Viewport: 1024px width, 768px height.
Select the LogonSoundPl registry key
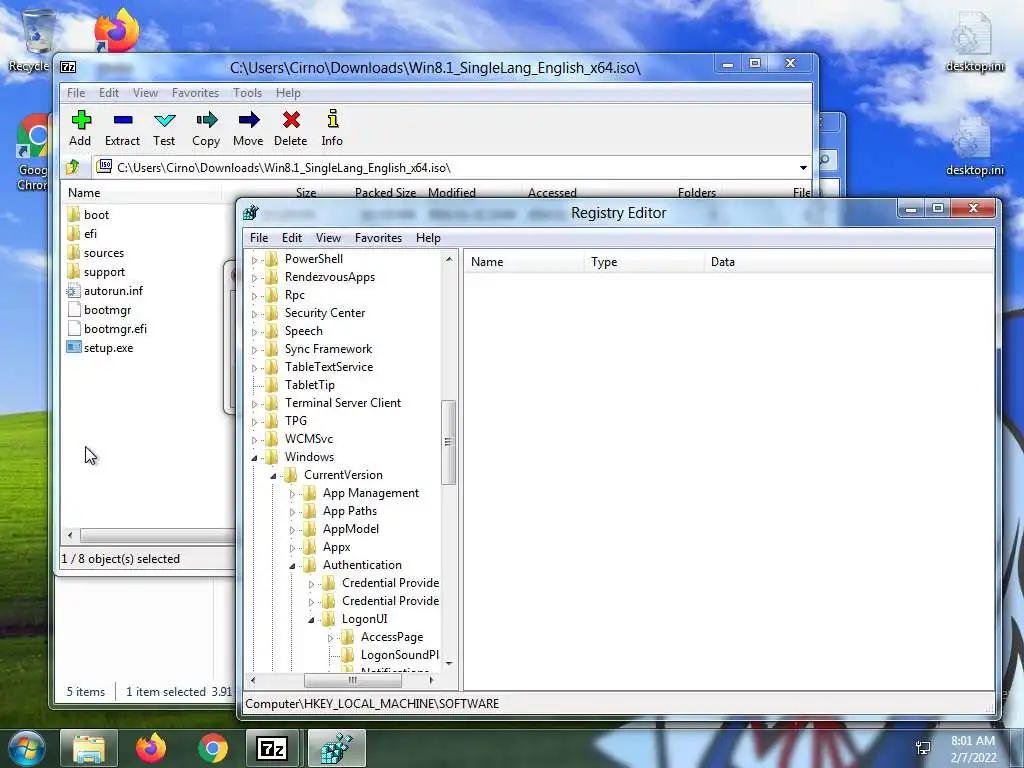coord(399,655)
